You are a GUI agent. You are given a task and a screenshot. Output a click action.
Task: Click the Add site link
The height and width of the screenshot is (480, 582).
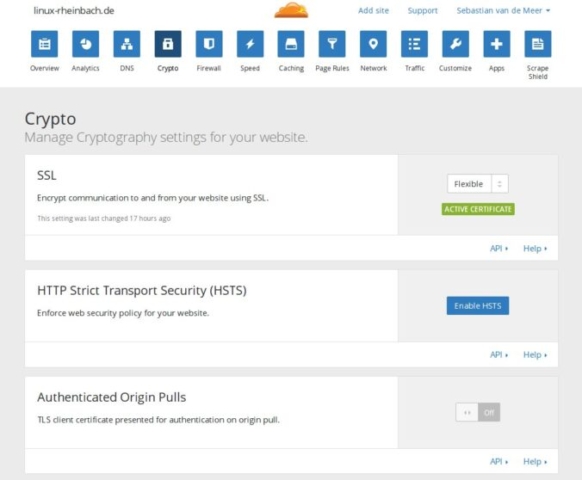click(373, 10)
